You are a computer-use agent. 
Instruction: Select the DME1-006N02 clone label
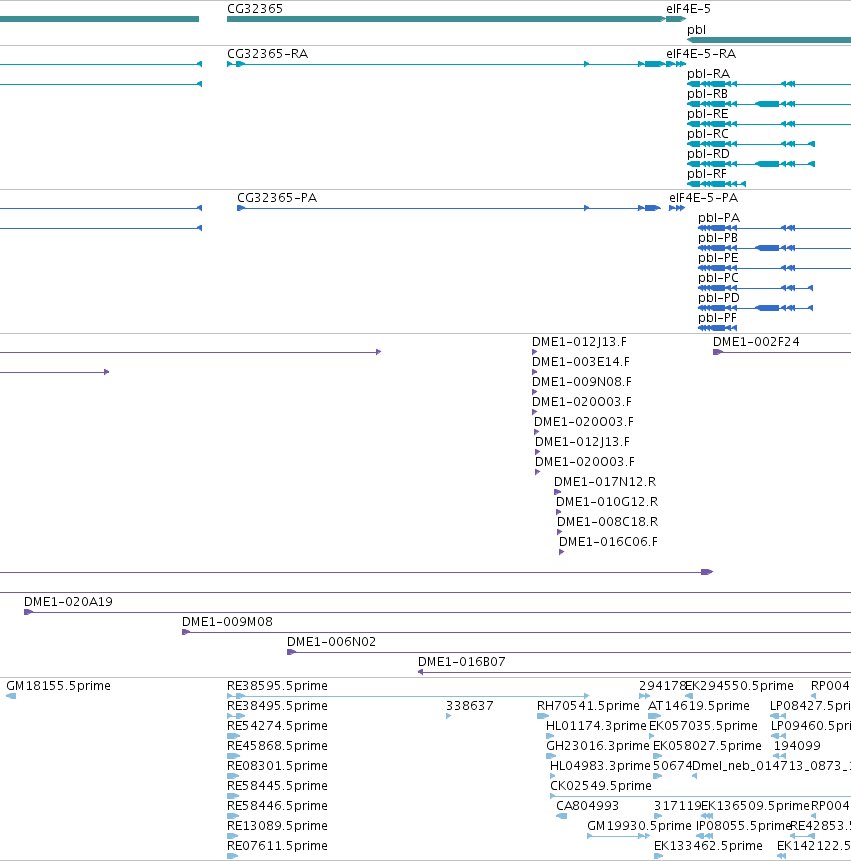pos(331,642)
